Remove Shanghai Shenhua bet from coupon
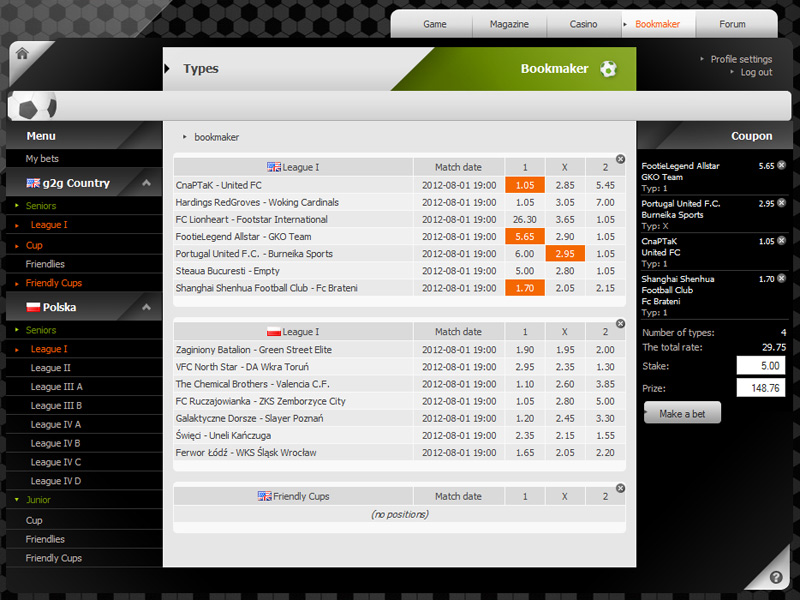This screenshot has width=800, height=600. coord(781,279)
